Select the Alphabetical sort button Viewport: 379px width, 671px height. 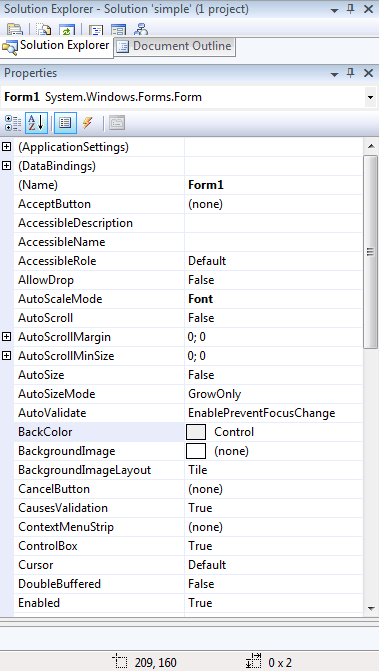36,123
